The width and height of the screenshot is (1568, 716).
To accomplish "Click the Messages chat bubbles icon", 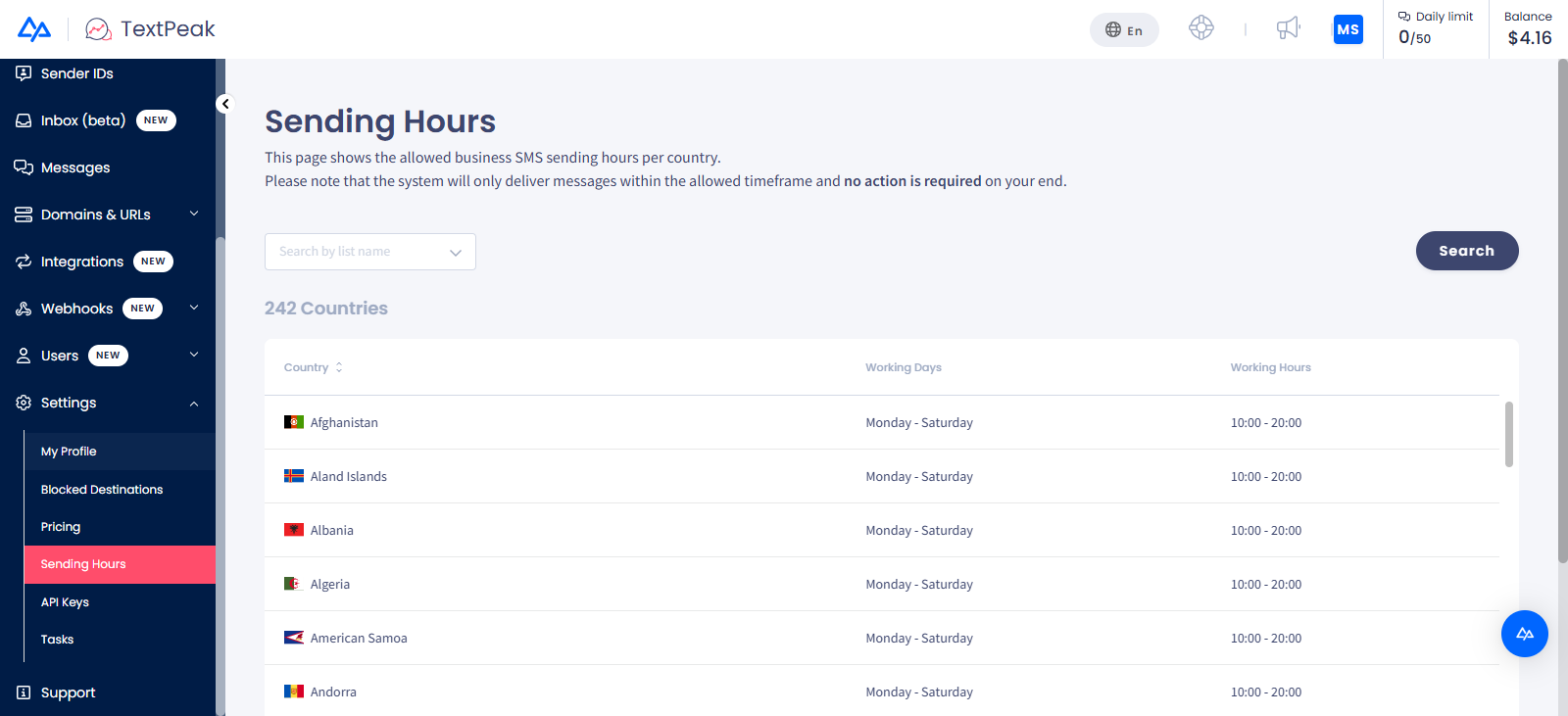I will click(x=24, y=167).
